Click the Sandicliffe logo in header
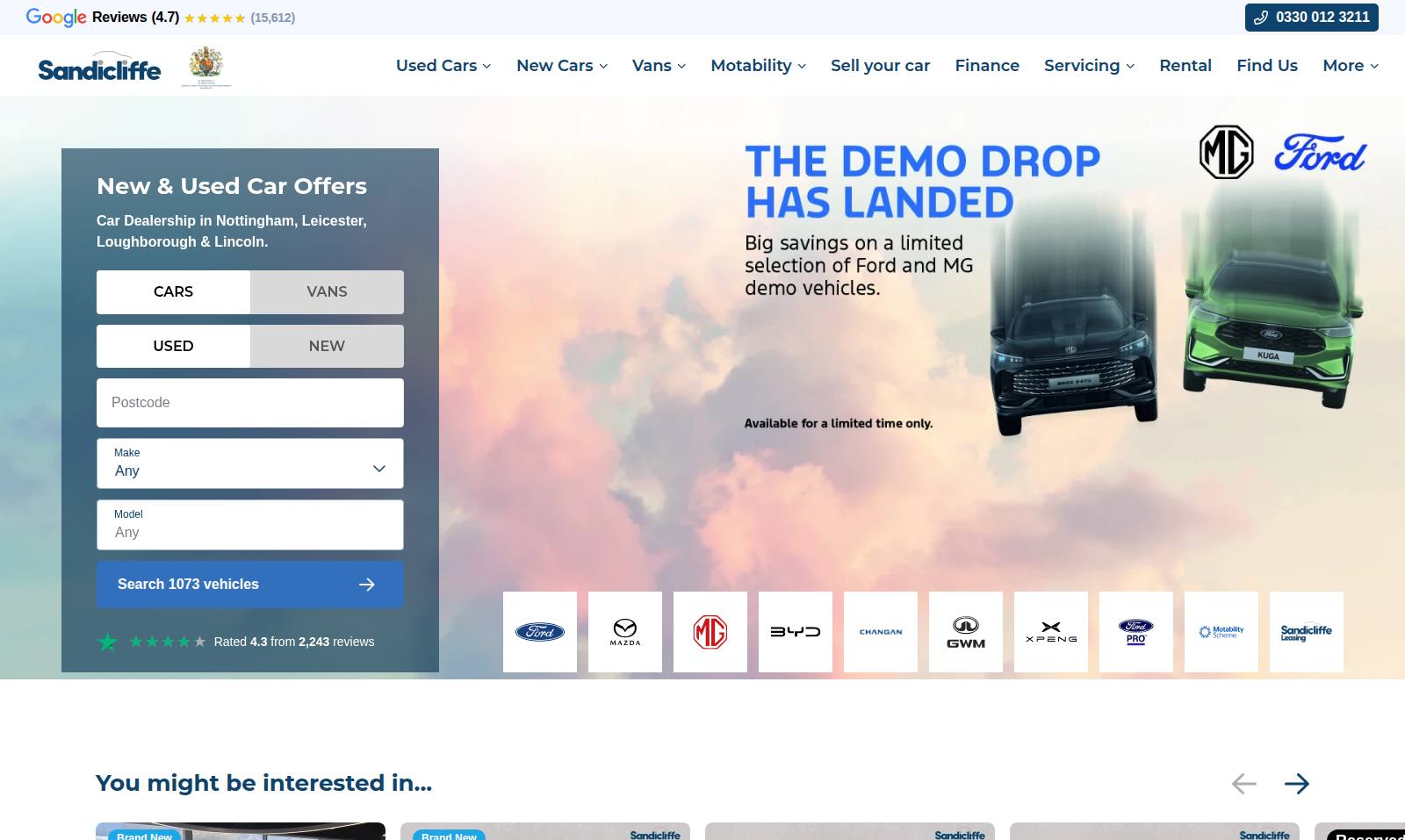Image resolution: width=1405 pixels, height=840 pixels. click(x=99, y=67)
